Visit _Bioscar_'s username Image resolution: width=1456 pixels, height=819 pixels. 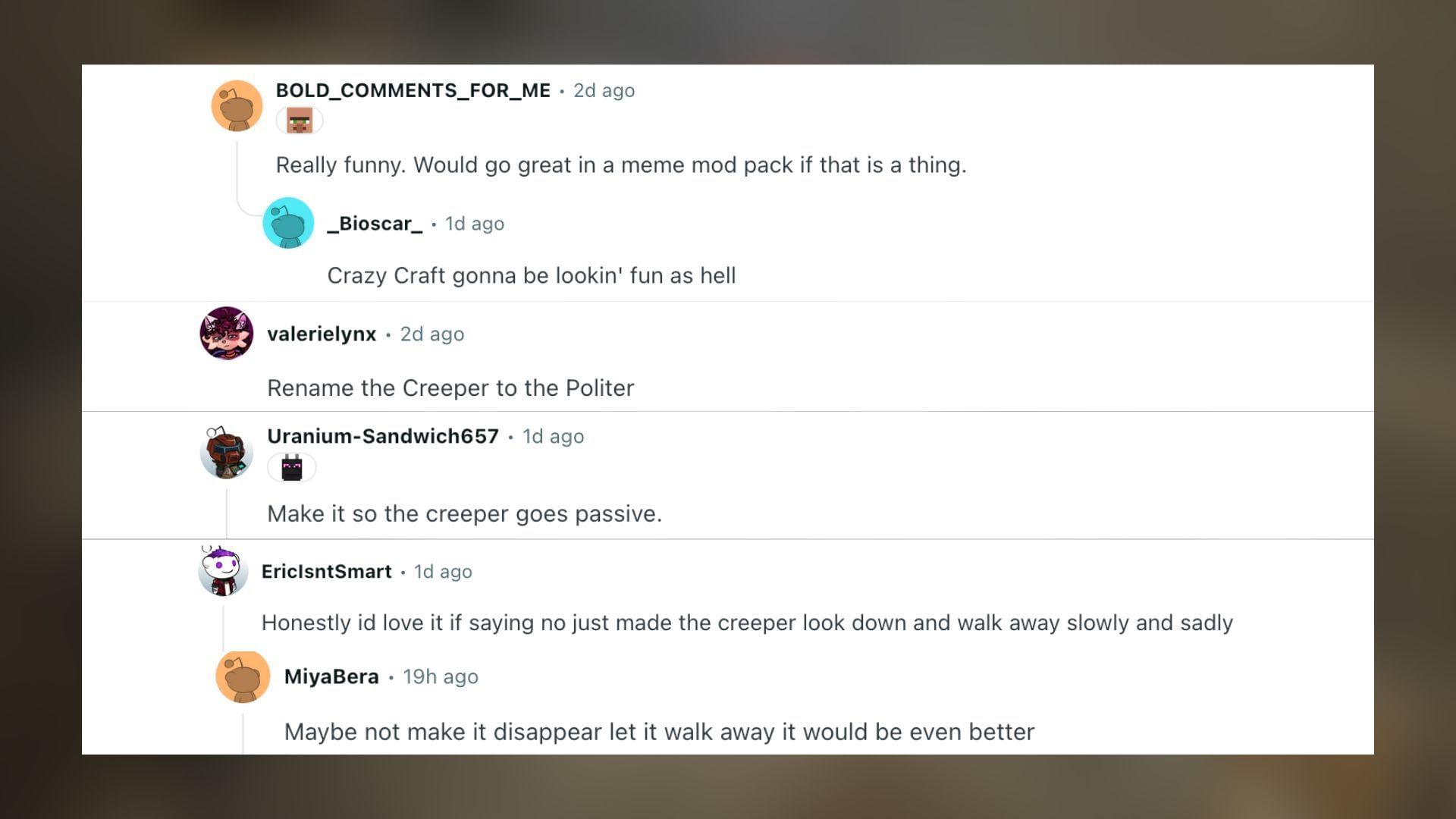[x=373, y=224]
